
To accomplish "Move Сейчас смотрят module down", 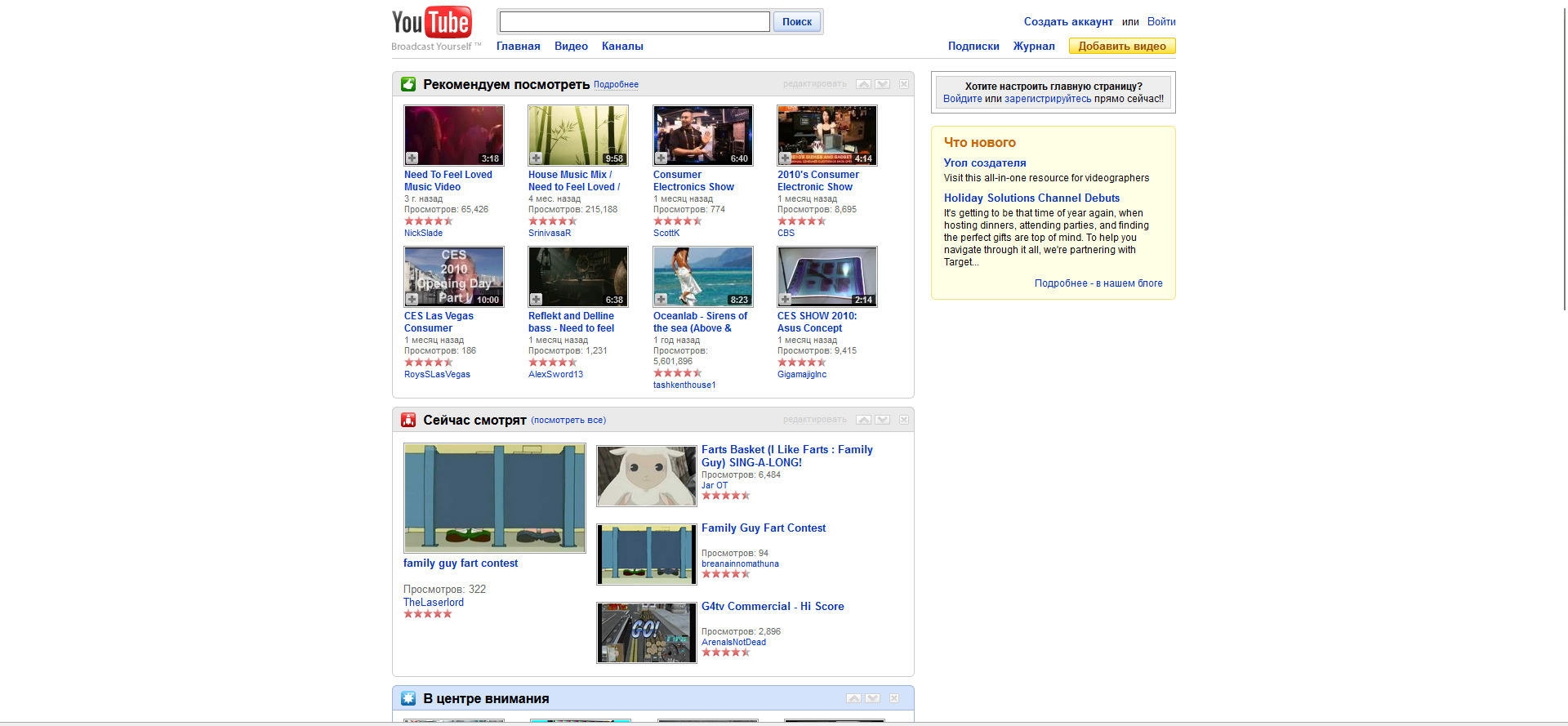I will point(883,420).
